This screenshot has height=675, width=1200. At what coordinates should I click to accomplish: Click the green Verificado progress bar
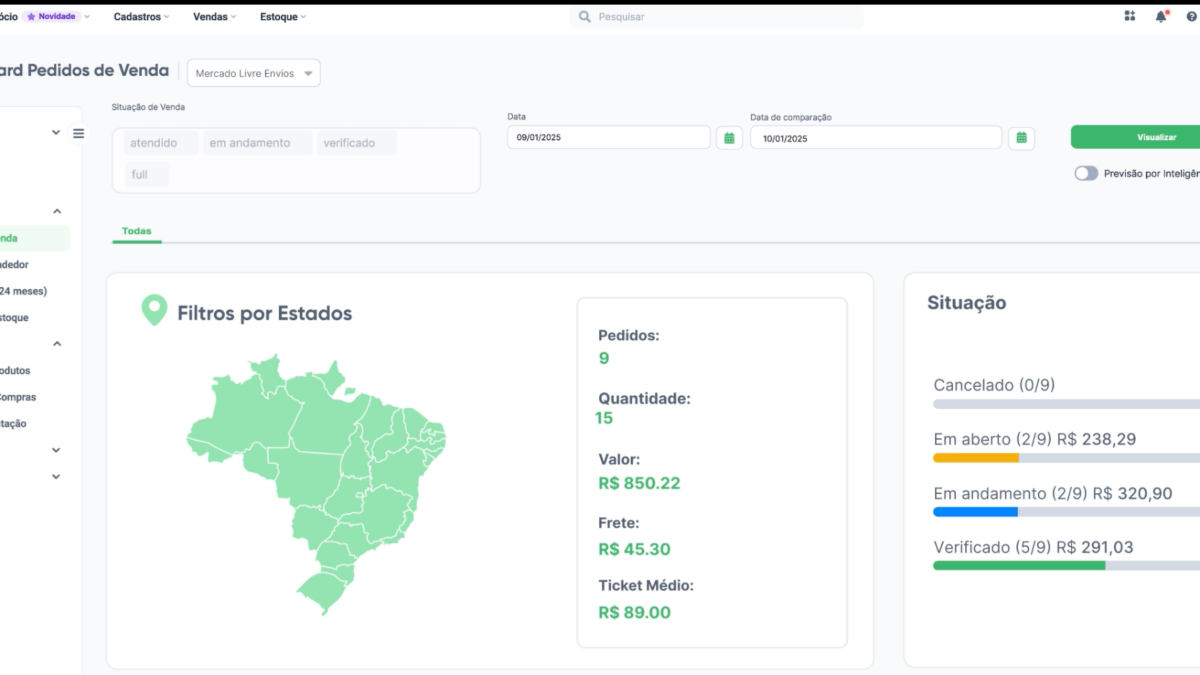point(1019,565)
